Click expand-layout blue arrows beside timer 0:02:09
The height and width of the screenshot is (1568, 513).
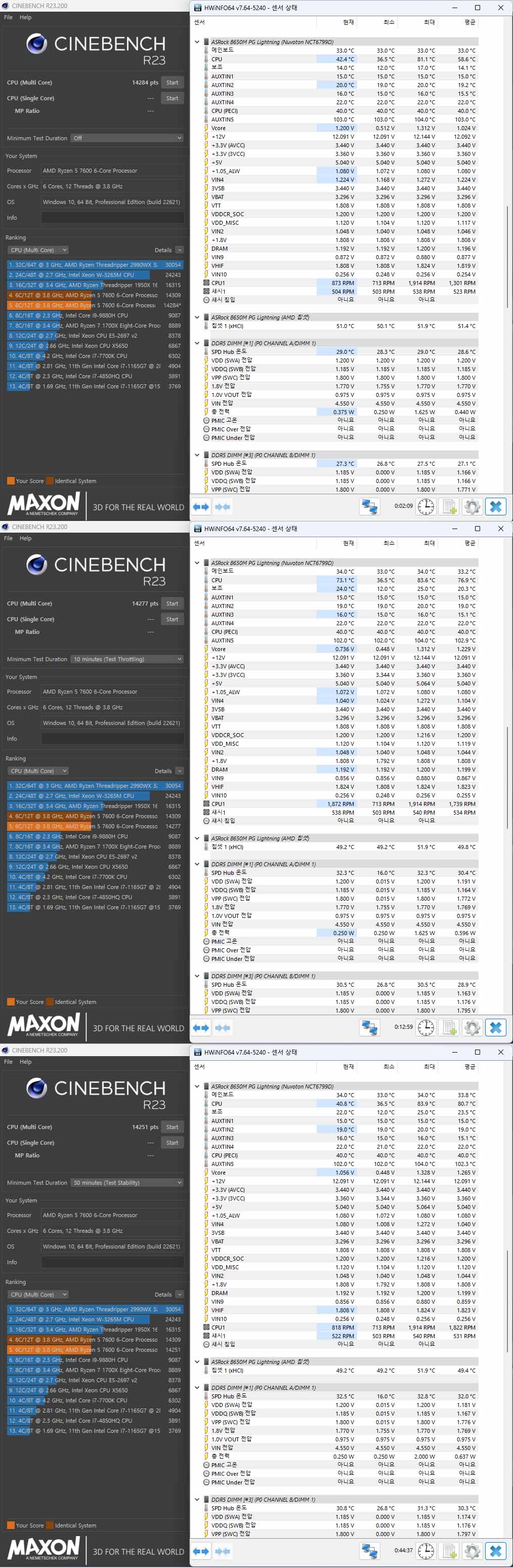[x=201, y=506]
